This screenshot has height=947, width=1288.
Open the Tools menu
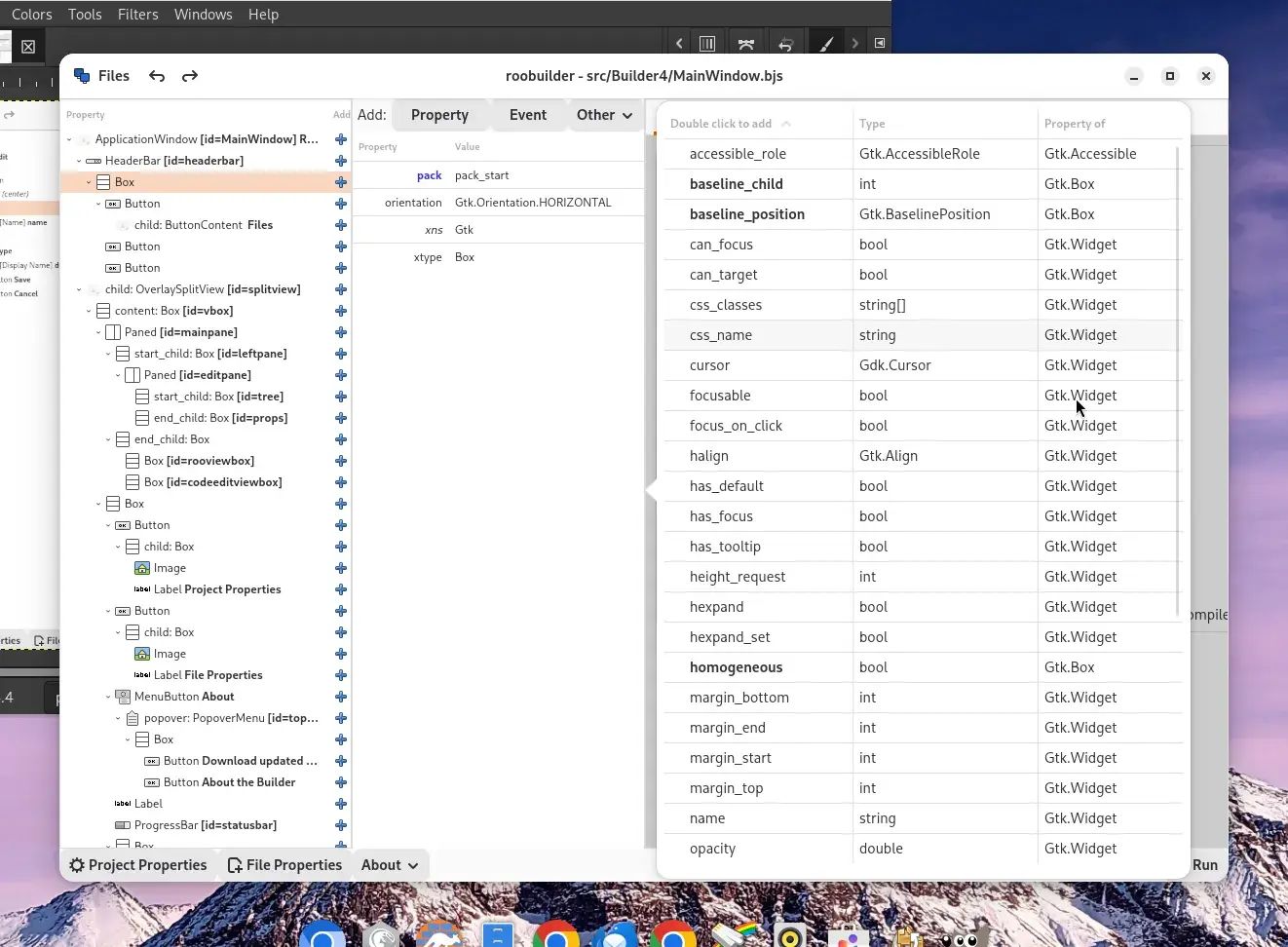[x=84, y=14]
